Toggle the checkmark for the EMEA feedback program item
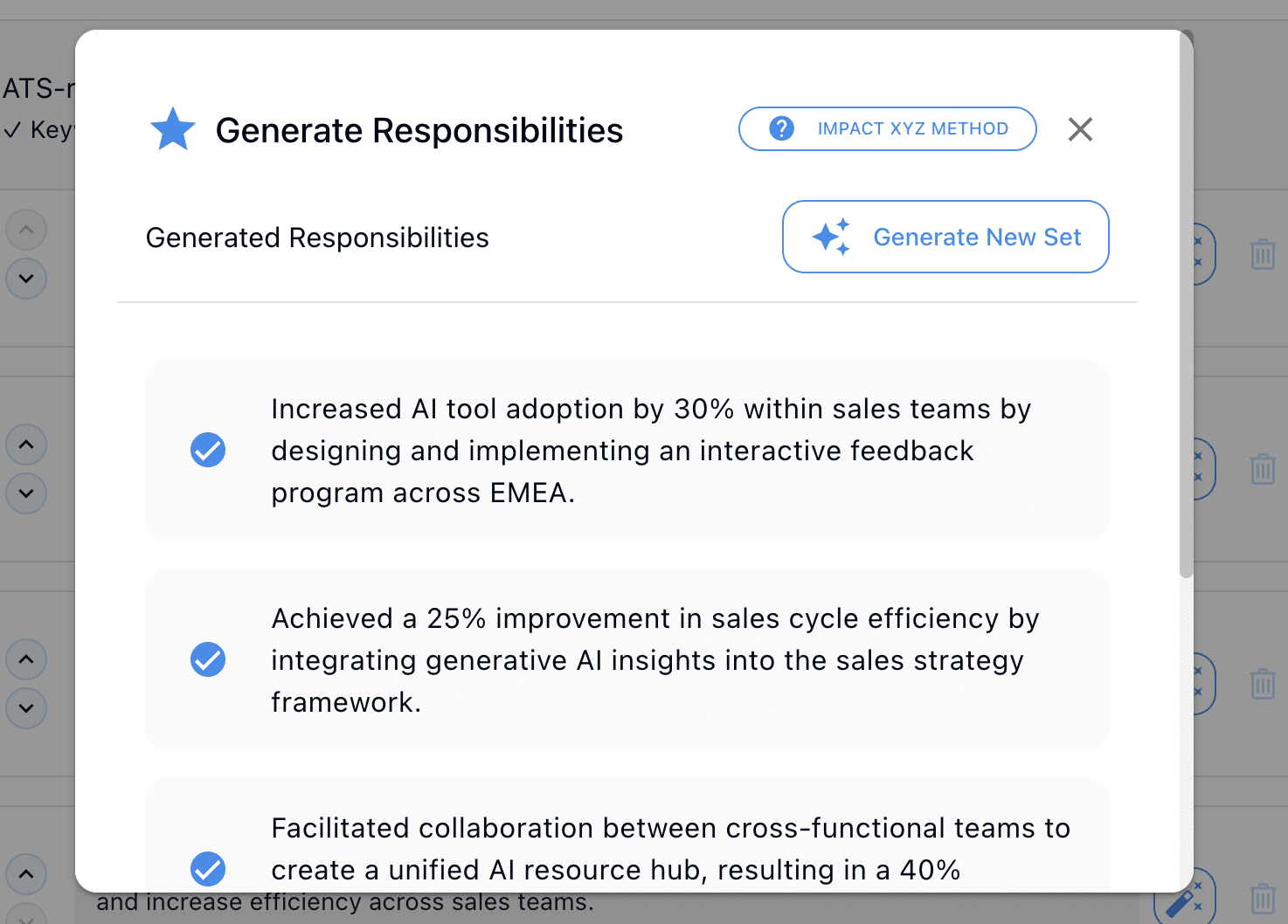 click(208, 450)
